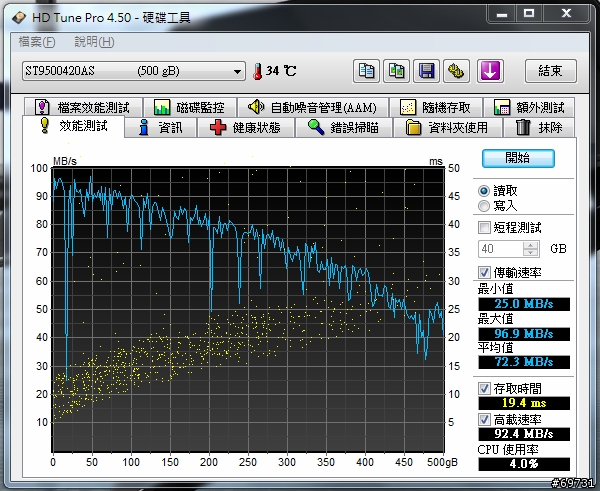Screen dimensions: 600x491
Task: Click the CPU usage value 4.0%
Action: [x=524, y=464]
